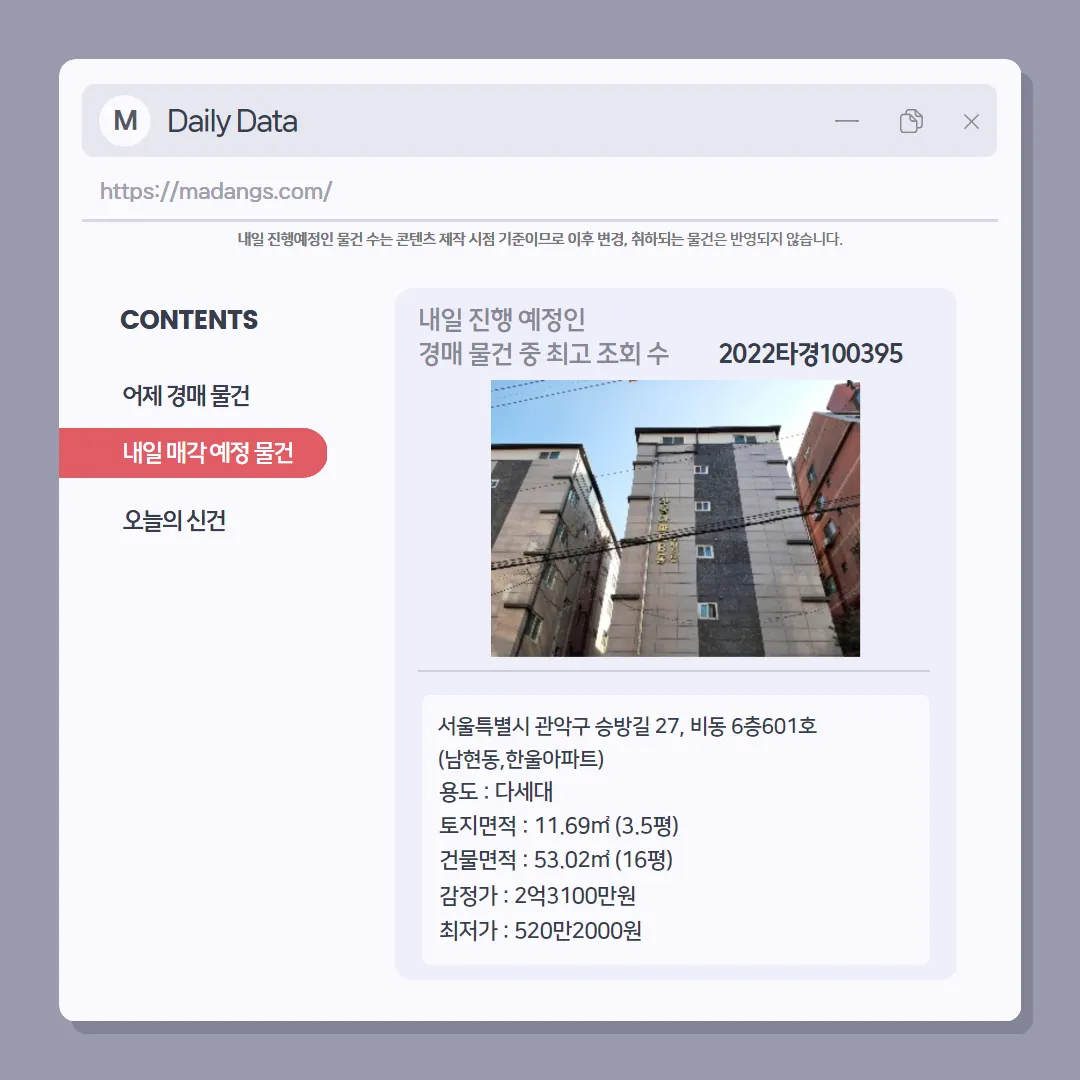Click the 최저가 520만2000원 line

(540, 931)
